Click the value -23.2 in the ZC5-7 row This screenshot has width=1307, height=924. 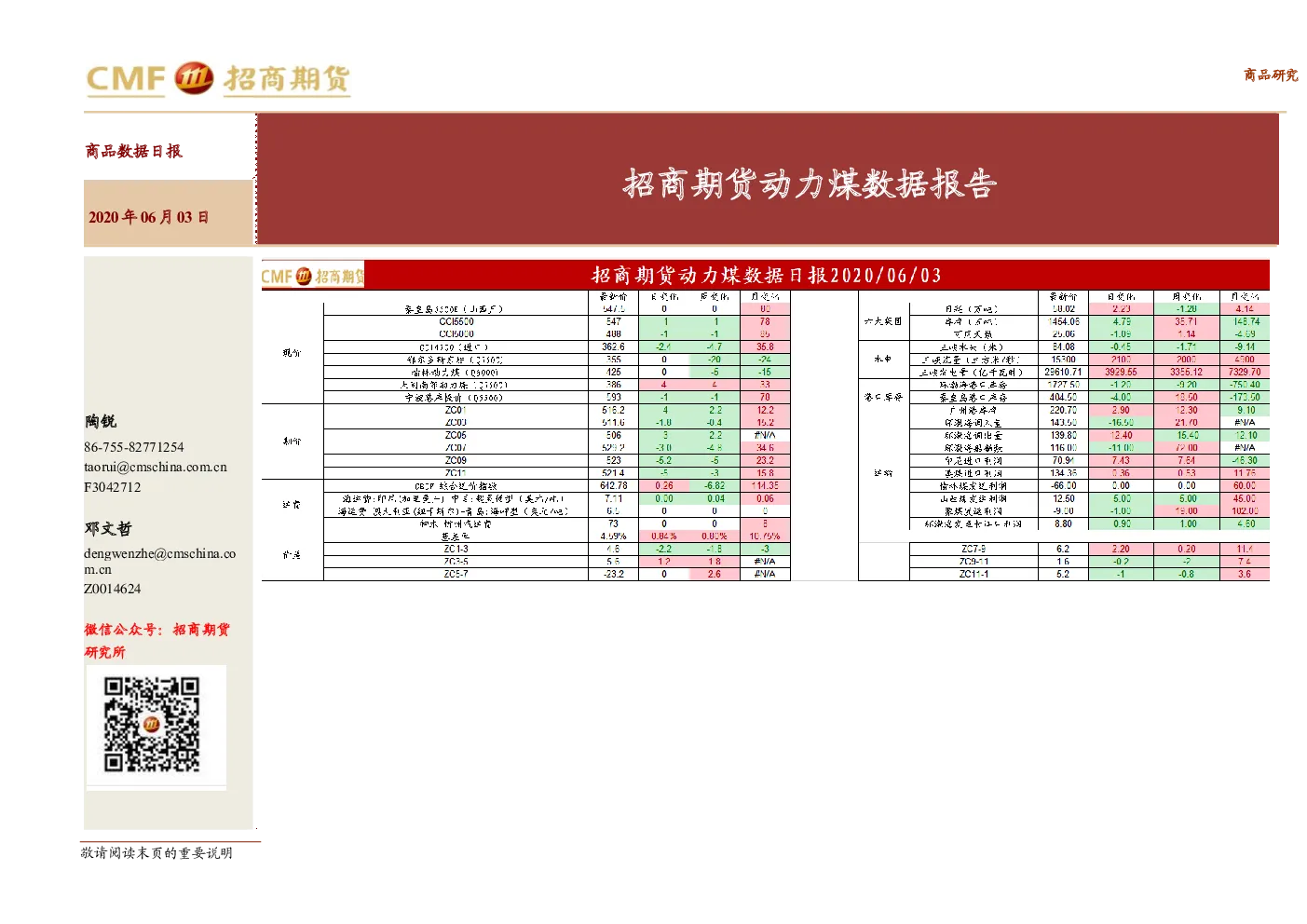pyautogui.click(x=614, y=574)
